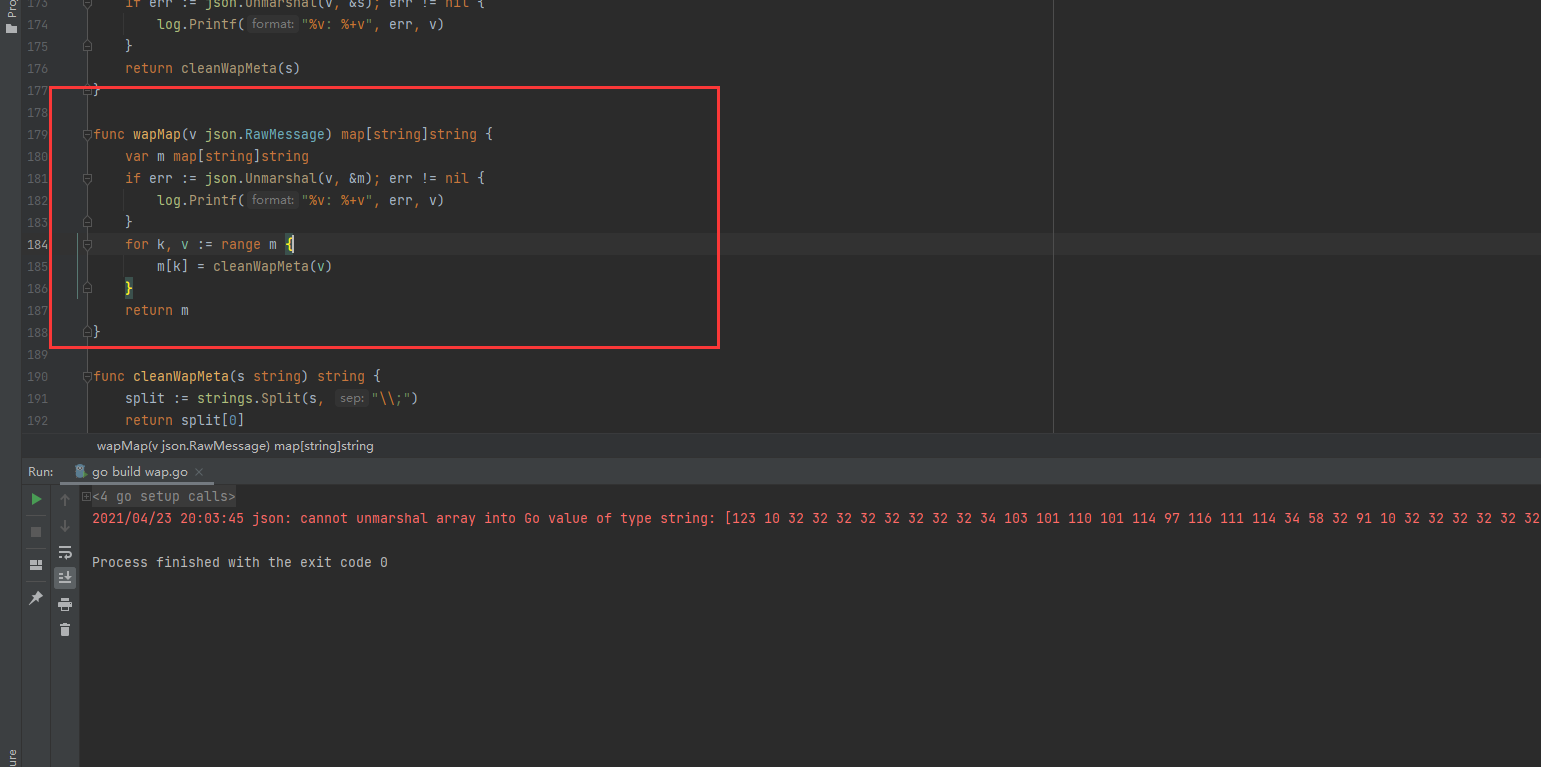Expand the <4 go setup calls> entry
Image resolution: width=1541 pixels, height=767 pixels.
(86, 496)
